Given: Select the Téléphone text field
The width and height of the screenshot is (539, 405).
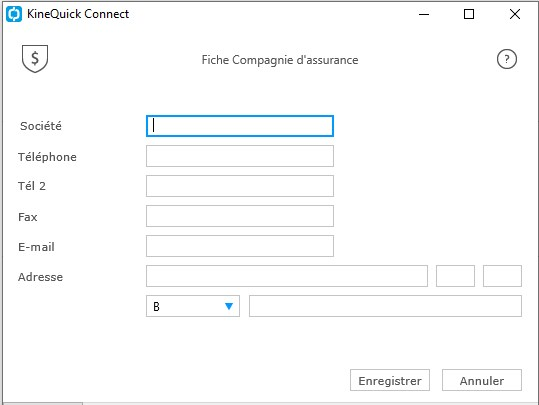Looking at the screenshot, I should [x=240, y=156].
